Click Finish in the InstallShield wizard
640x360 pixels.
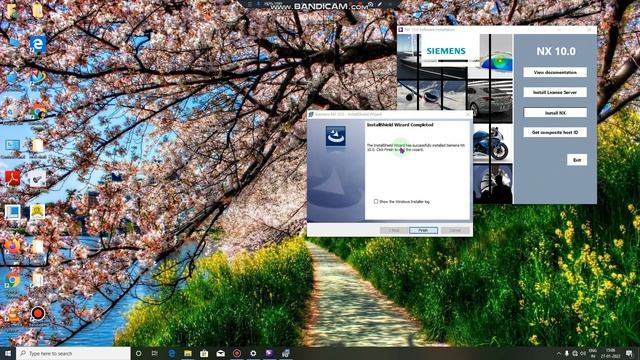[423, 231]
